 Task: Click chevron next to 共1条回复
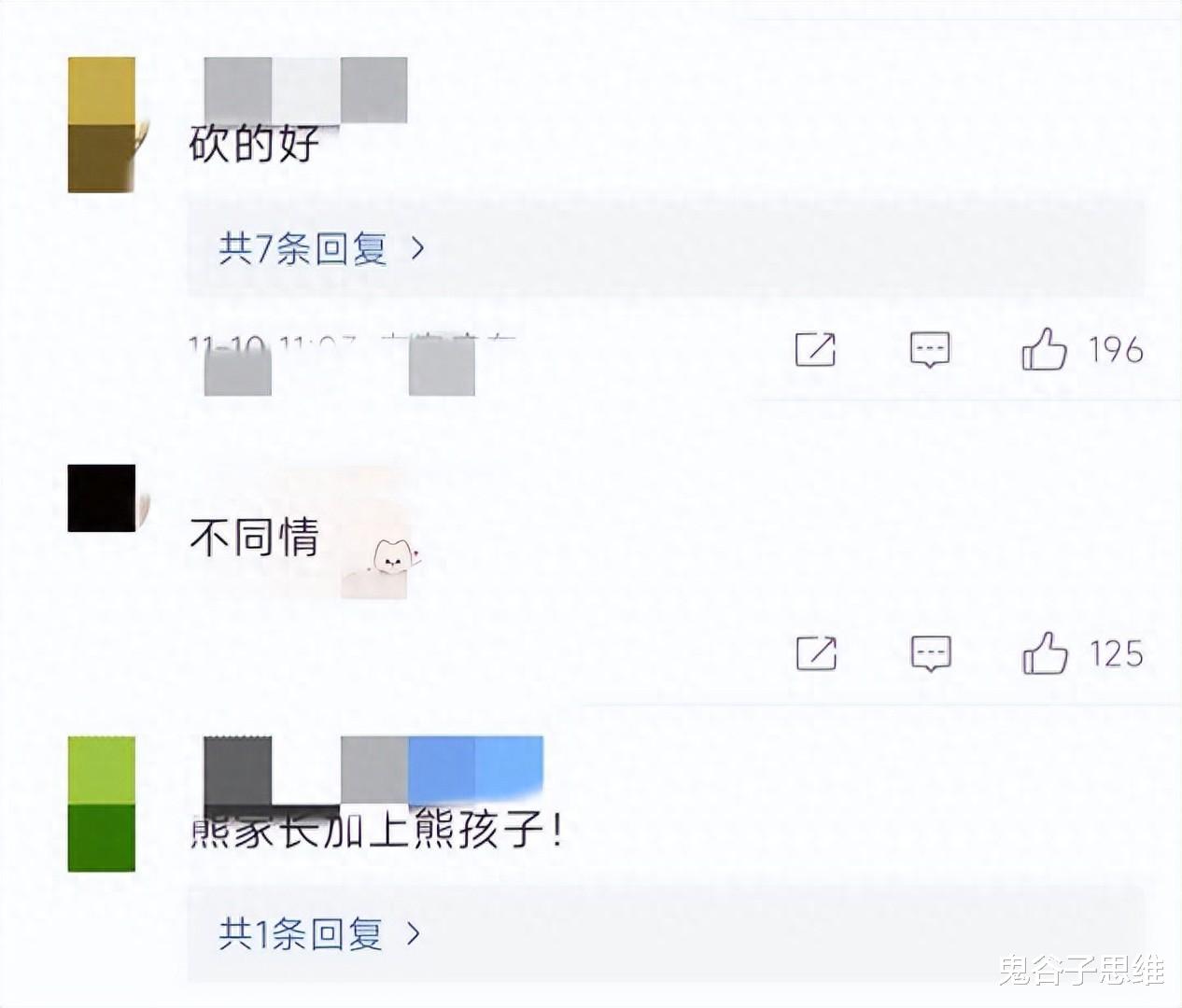413,932
